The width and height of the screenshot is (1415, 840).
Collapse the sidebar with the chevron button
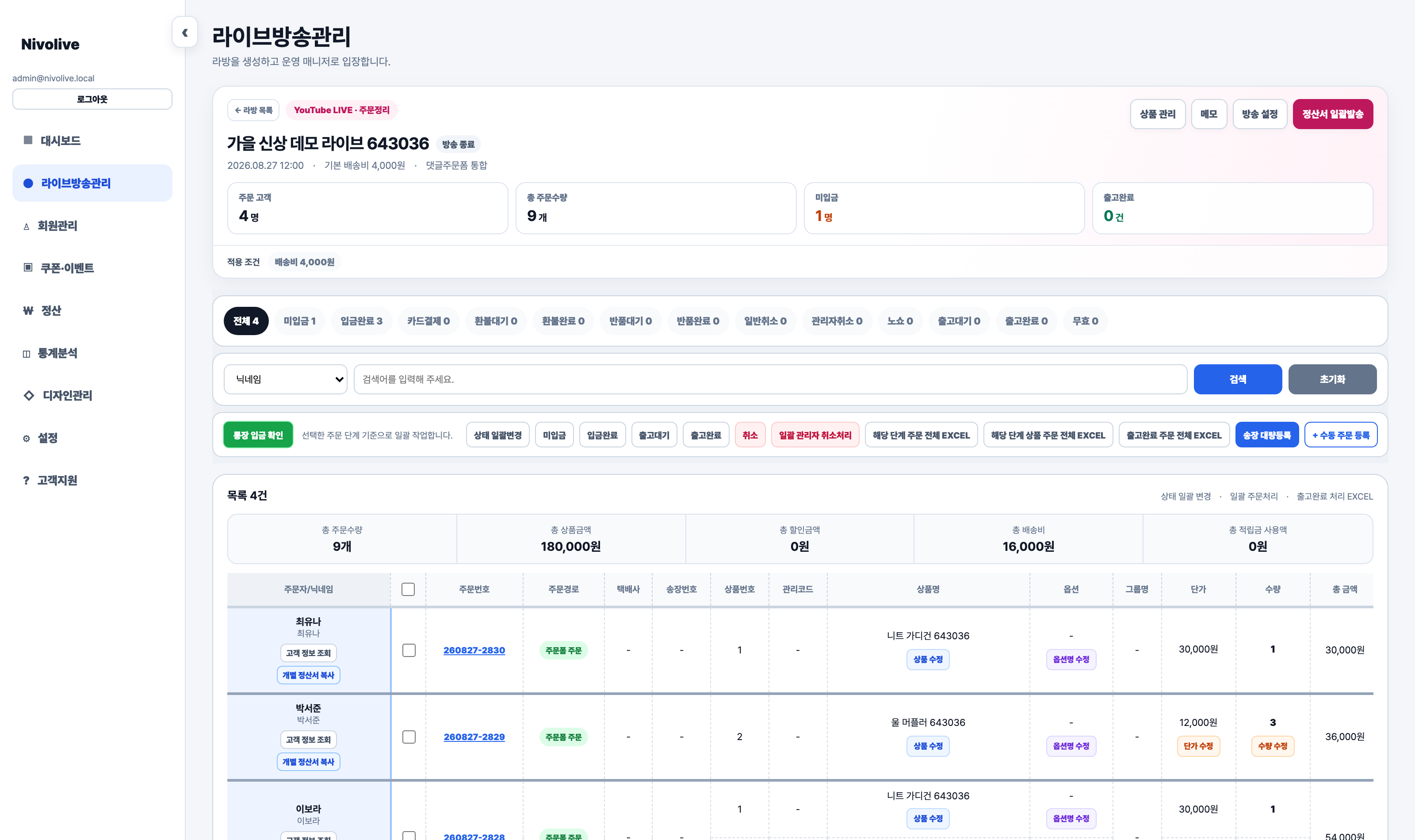[184, 33]
